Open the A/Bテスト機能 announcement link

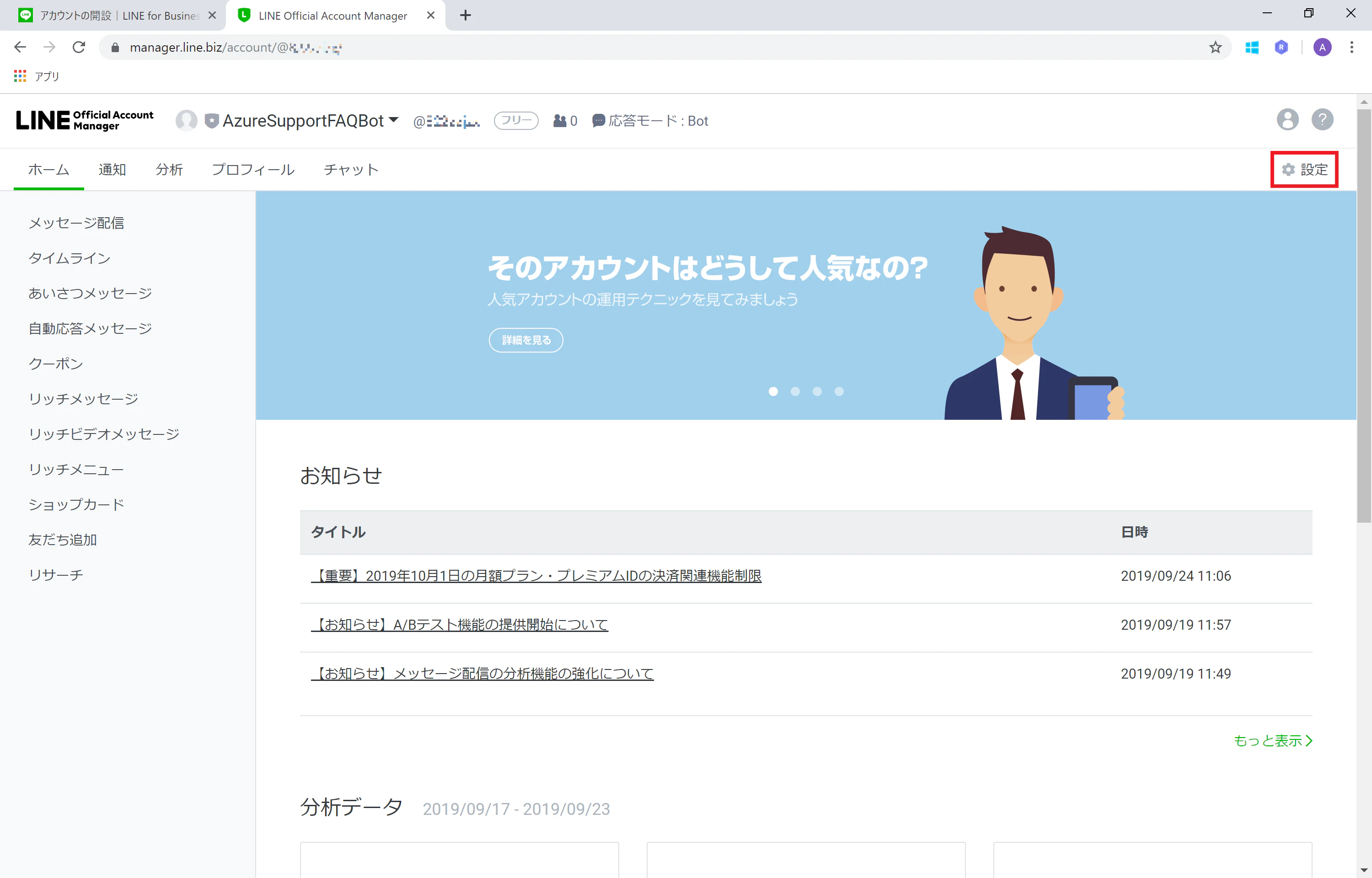pyautogui.click(x=460, y=625)
